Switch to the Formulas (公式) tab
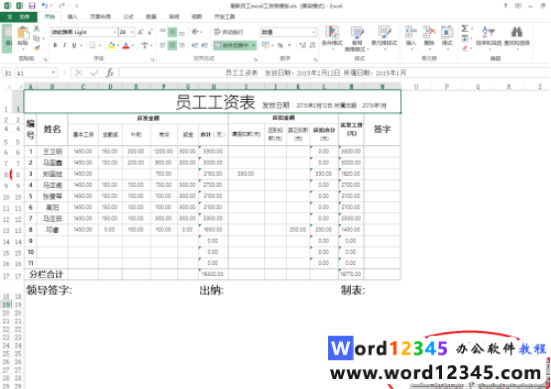 coord(128,17)
